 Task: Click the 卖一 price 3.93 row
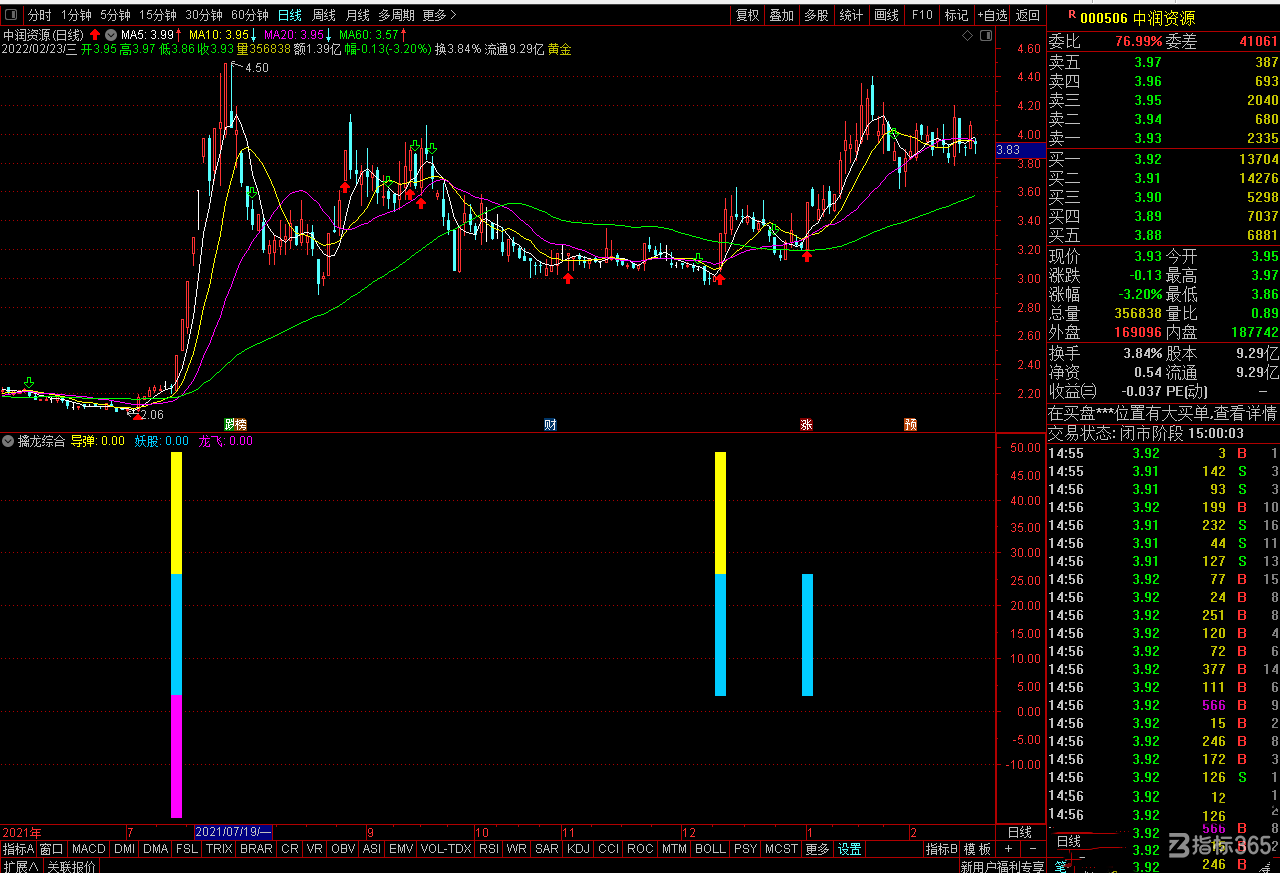[x=1163, y=138]
